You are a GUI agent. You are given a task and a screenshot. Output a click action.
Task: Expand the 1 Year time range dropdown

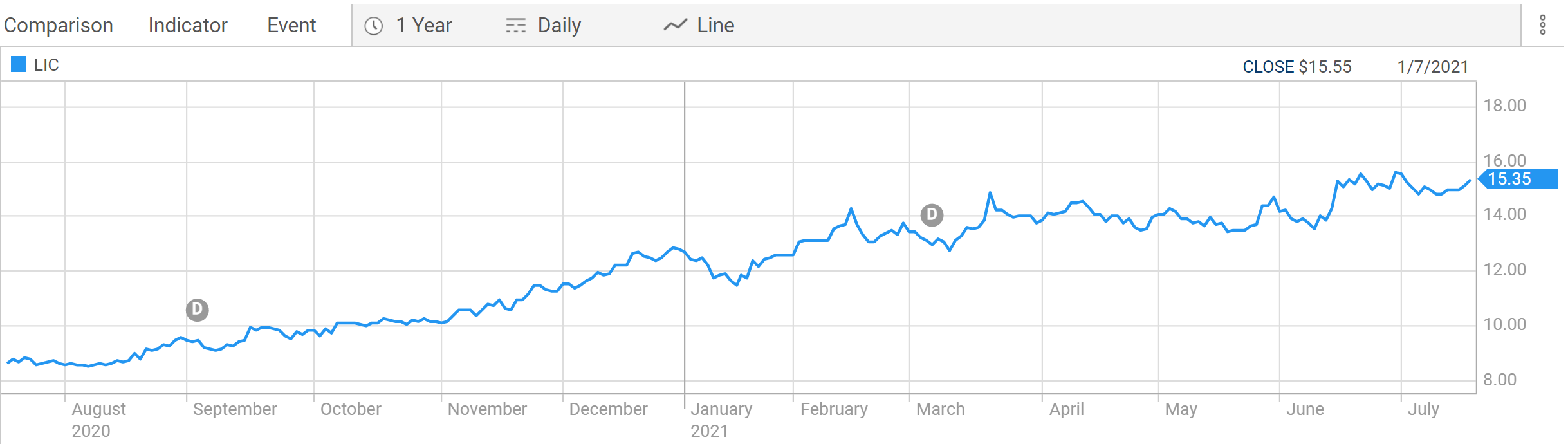pos(424,25)
